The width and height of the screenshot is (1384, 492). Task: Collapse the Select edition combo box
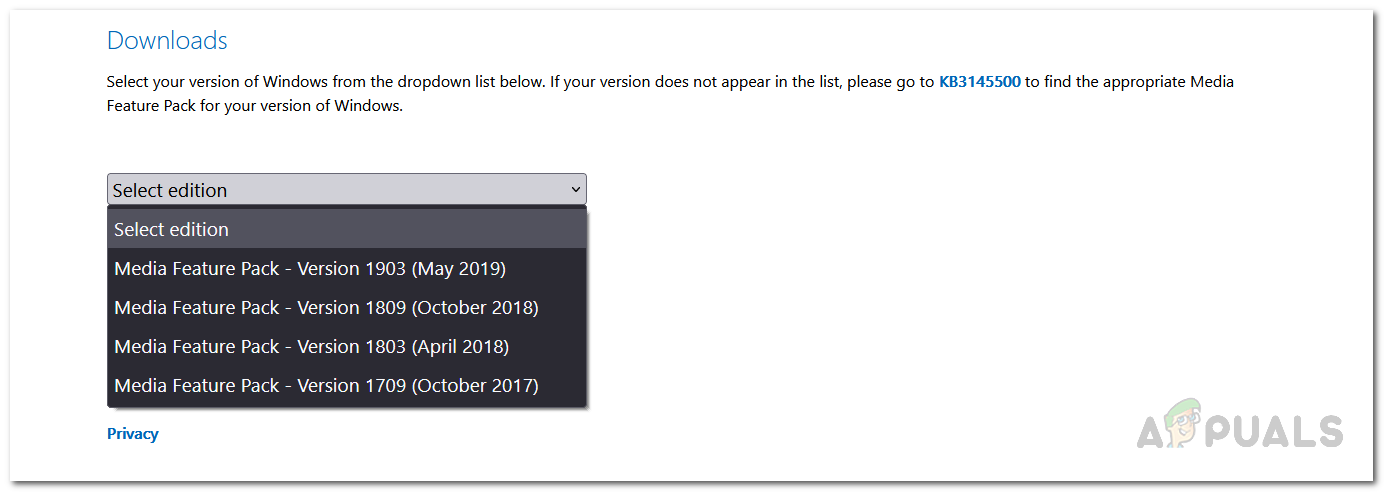click(346, 190)
